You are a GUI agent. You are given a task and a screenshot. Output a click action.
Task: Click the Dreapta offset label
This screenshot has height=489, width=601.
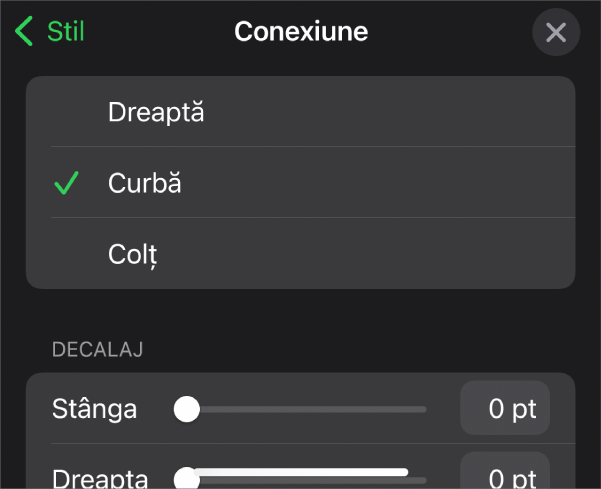point(100,478)
